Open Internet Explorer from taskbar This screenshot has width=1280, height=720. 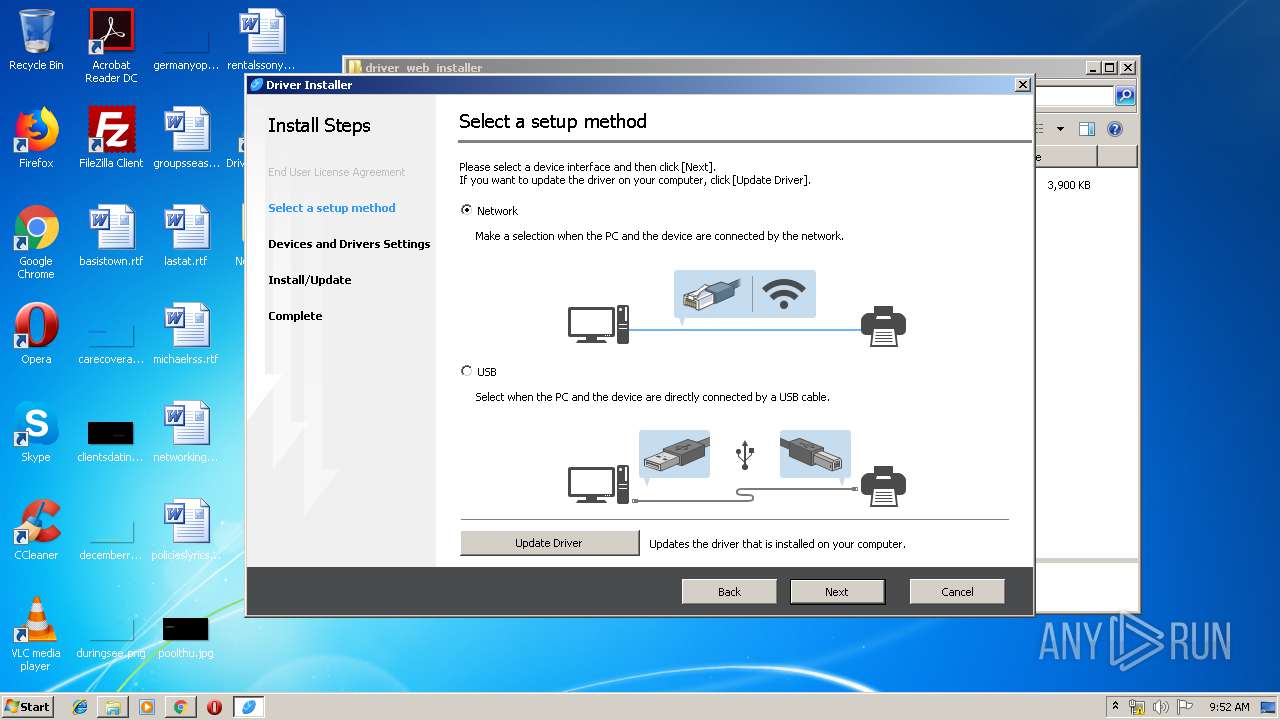click(x=80, y=707)
